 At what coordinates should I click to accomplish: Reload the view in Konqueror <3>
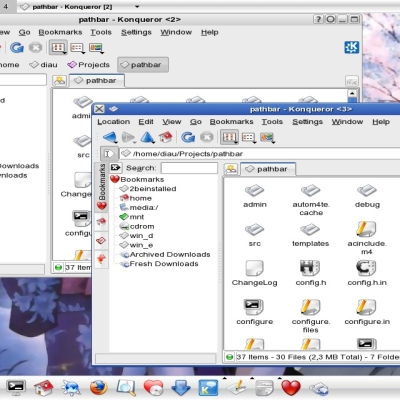(188, 137)
